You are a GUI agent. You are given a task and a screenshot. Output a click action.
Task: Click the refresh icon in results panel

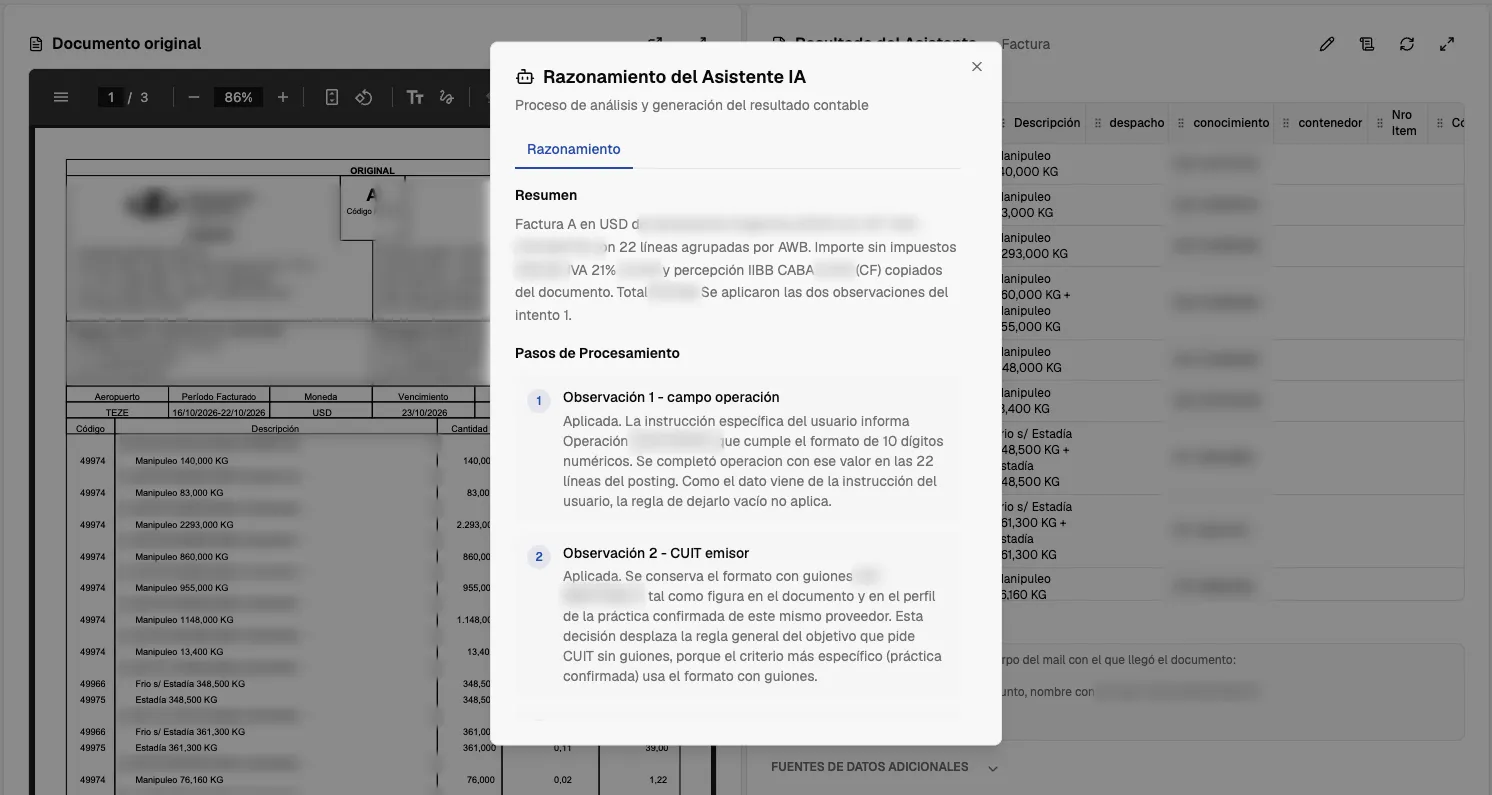pos(1407,44)
